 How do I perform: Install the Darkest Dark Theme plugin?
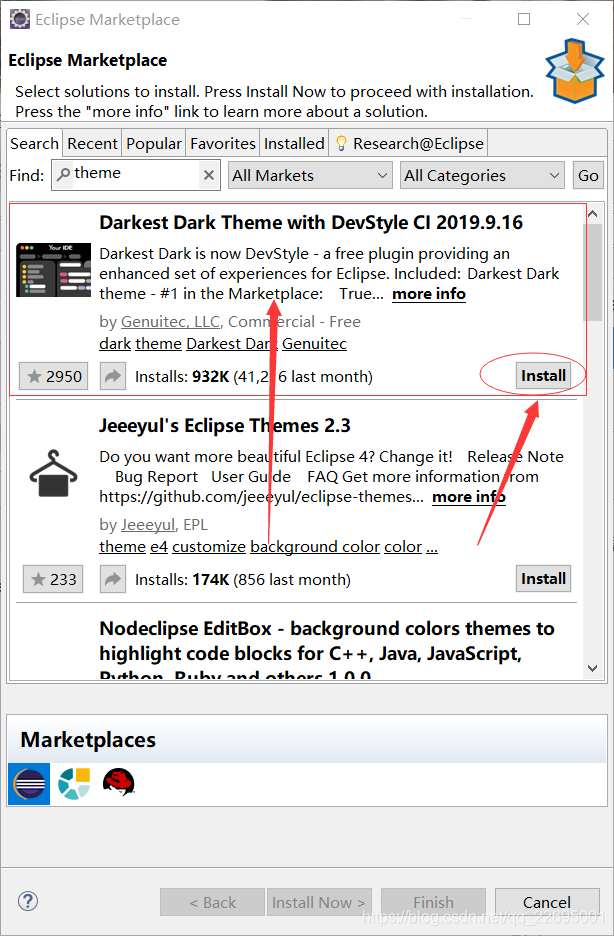coord(543,375)
